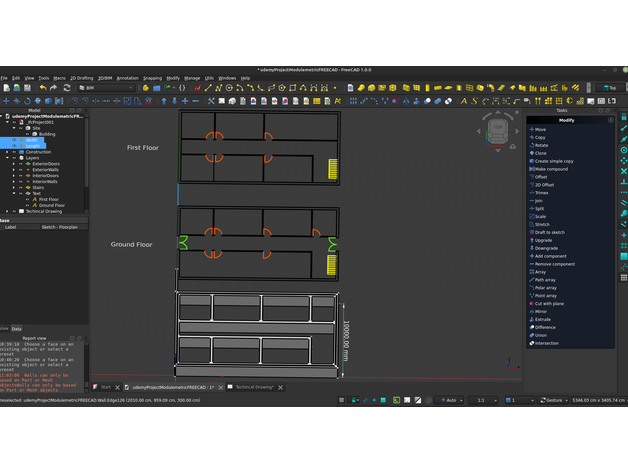
Task: Click the Undo arrow in the toolbar
Action: click(x=42, y=88)
